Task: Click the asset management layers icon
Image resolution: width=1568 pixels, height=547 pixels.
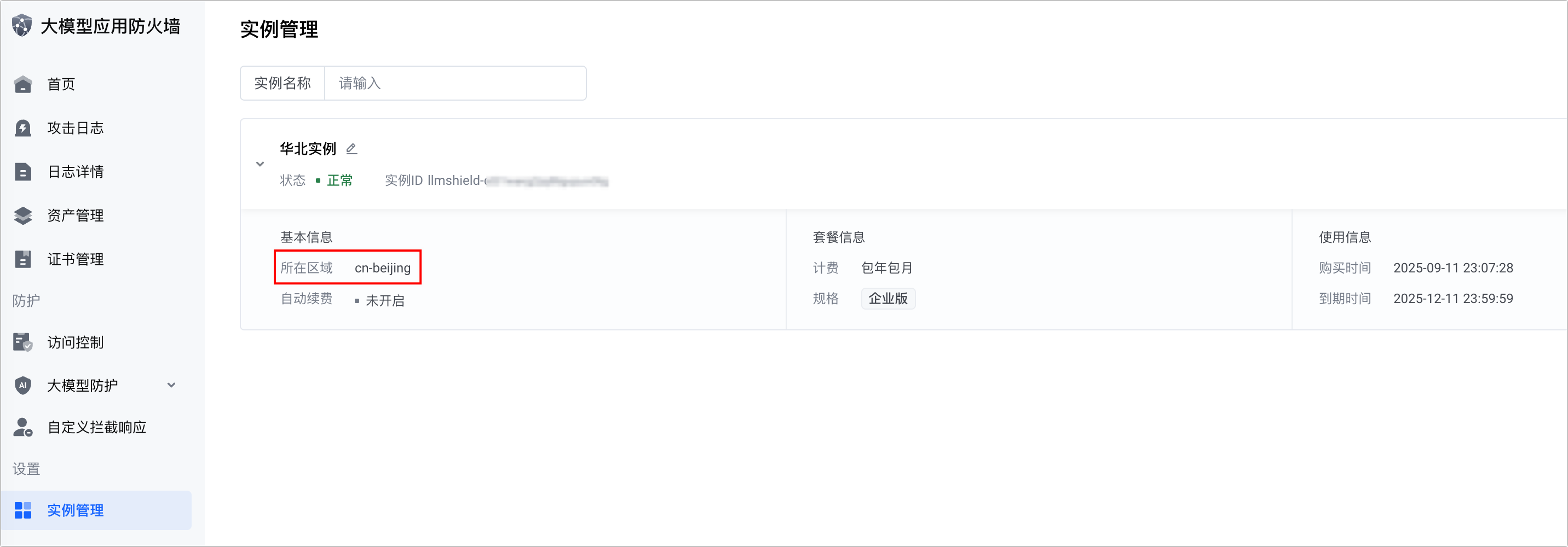Action: coord(22,216)
